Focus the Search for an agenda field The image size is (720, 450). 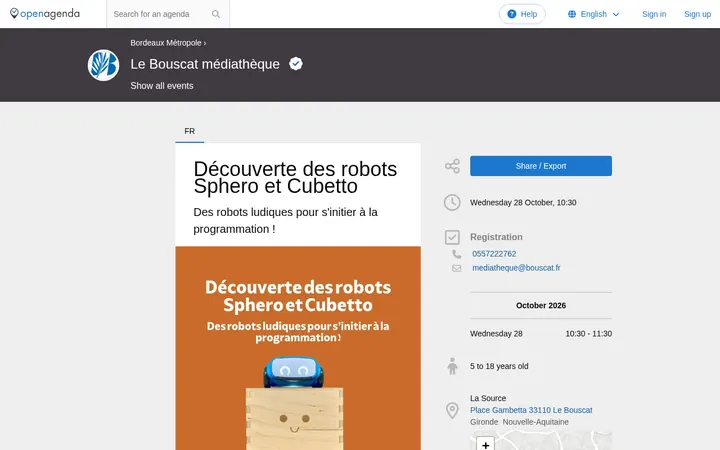[168, 14]
